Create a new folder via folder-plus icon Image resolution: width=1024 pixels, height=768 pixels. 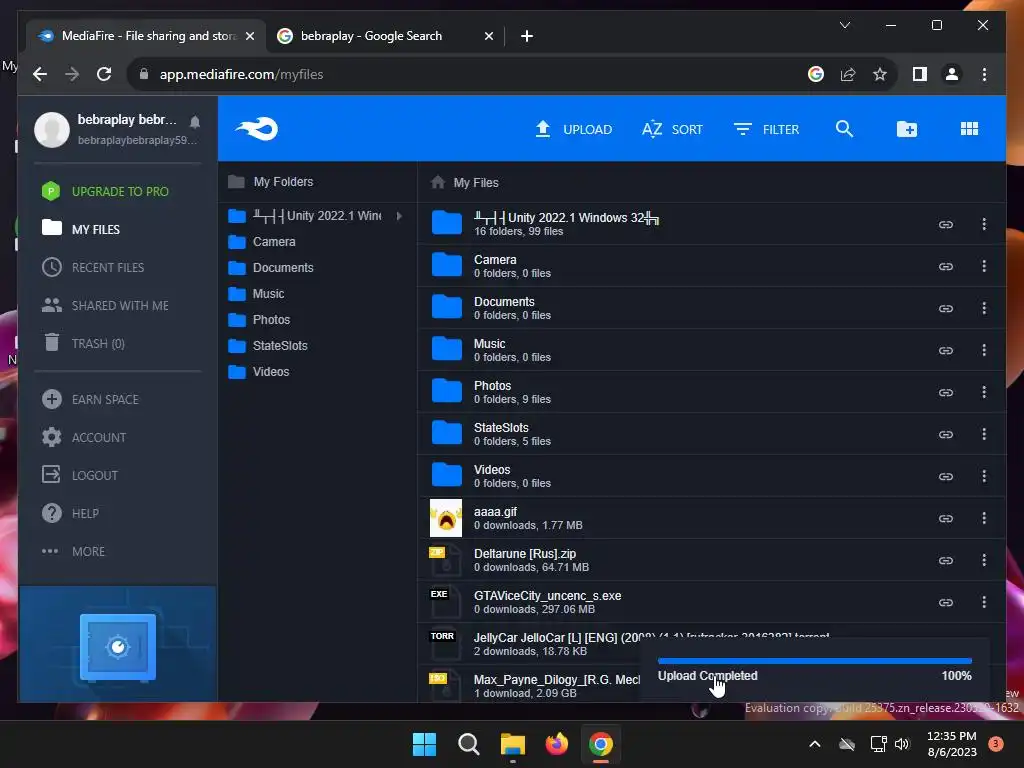click(906, 129)
